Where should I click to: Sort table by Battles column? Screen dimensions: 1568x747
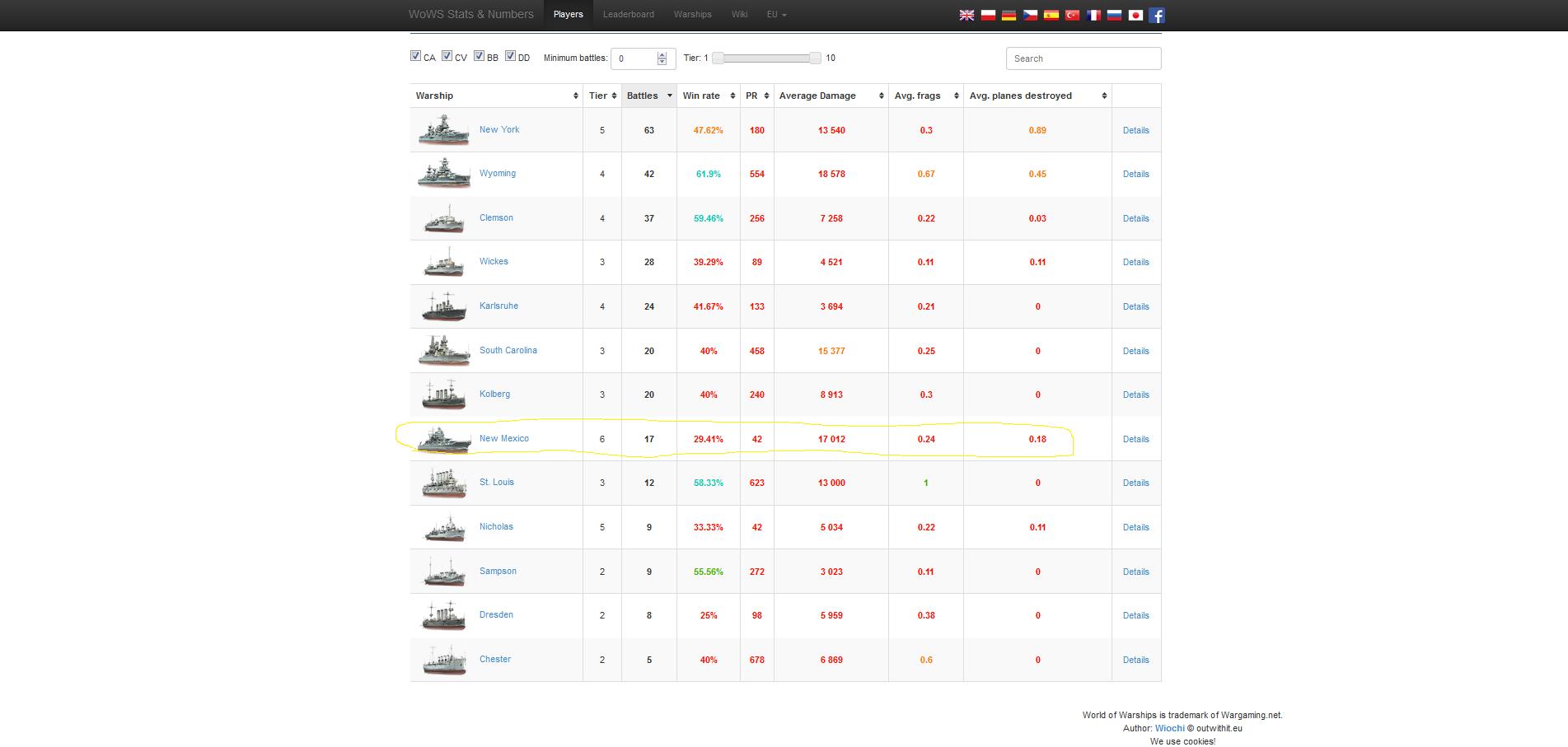click(x=649, y=96)
